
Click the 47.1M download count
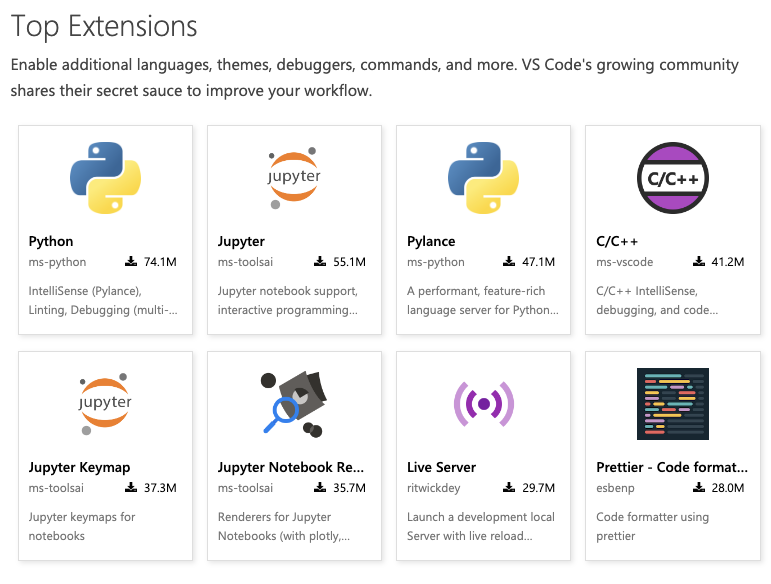pyautogui.click(x=538, y=262)
